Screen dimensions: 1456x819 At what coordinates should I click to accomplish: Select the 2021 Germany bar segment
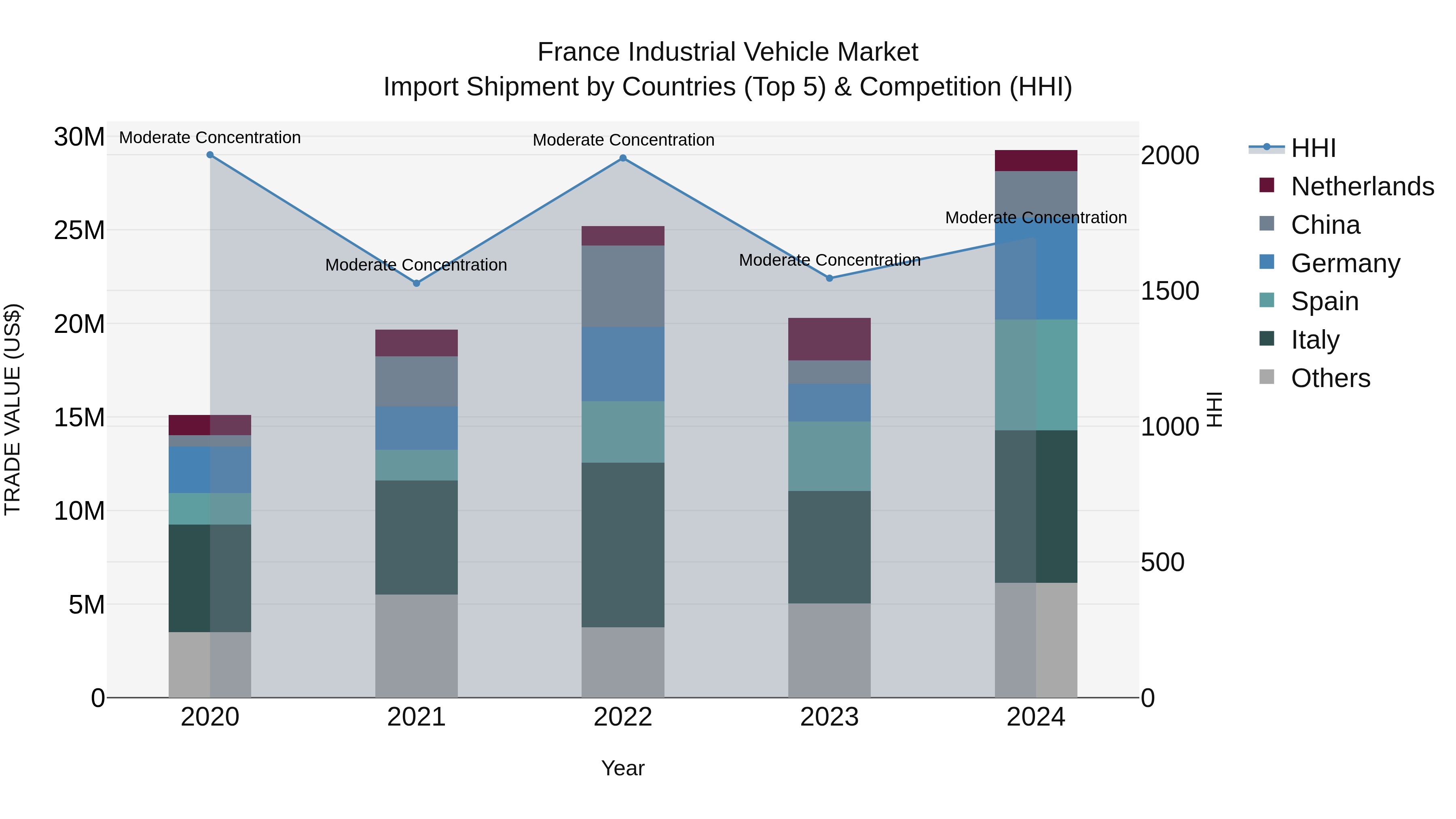click(417, 428)
